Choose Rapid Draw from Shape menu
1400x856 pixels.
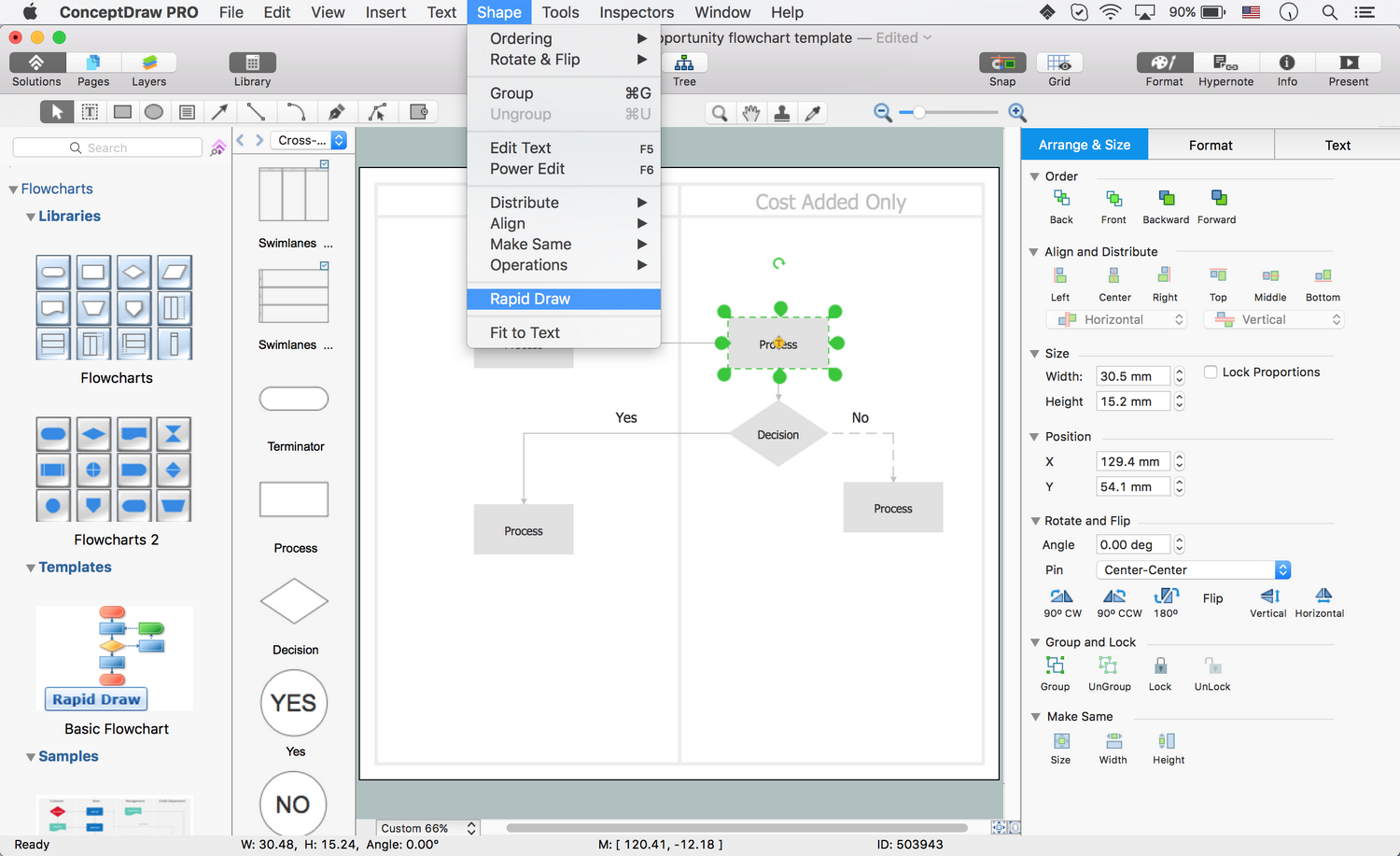point(564,299)
